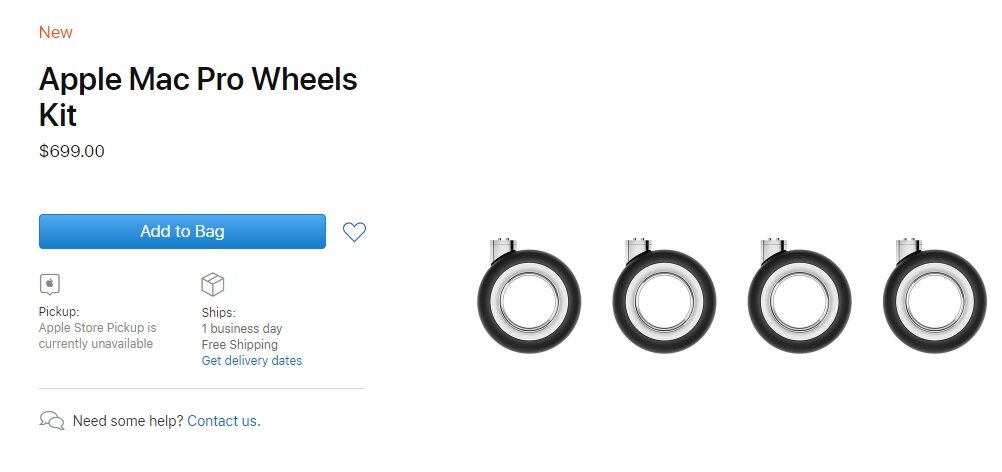
Task: Open the Get delivery dates link
Action: [x=252, y=361]
